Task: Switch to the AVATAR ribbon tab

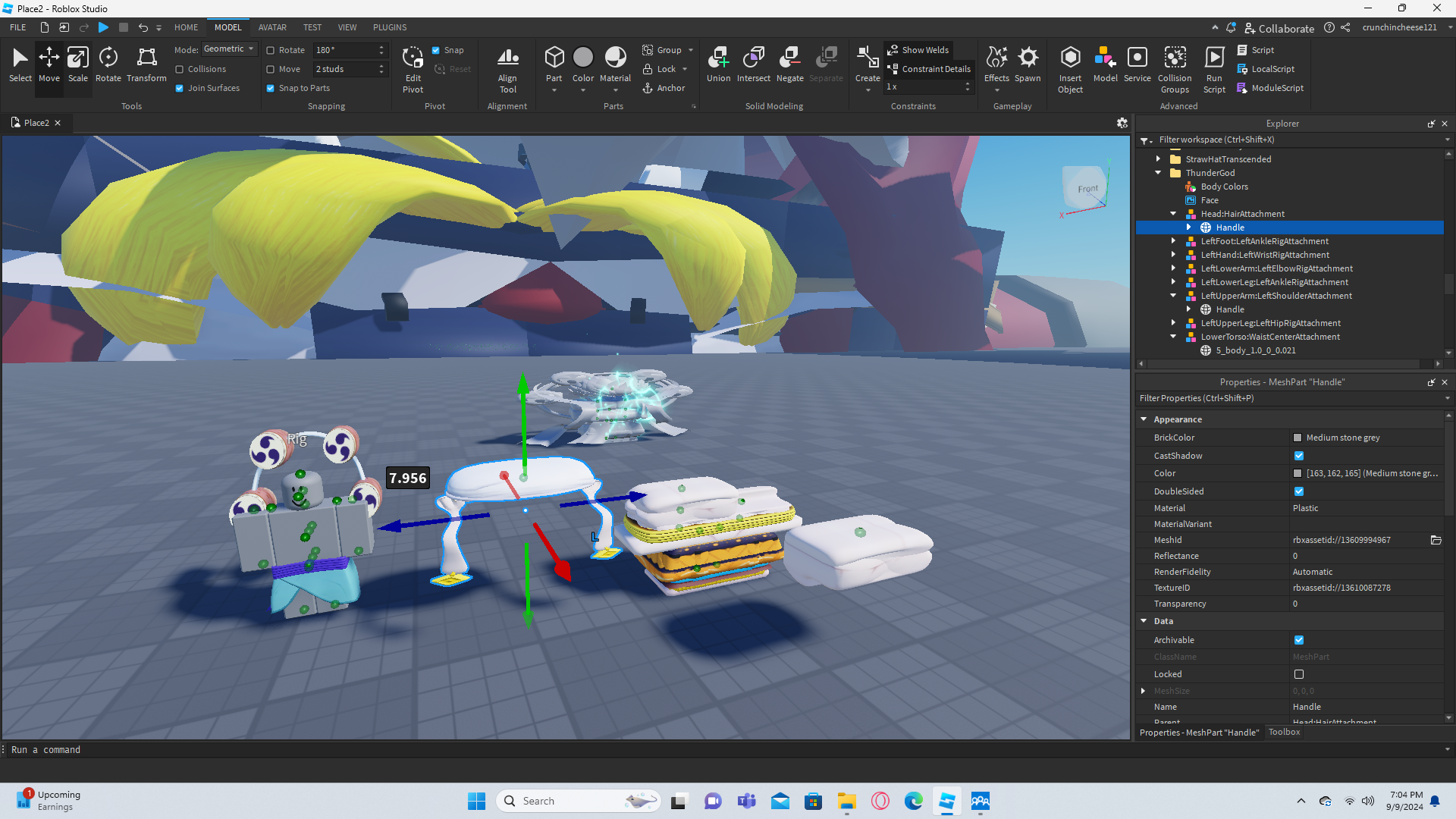Action: [272, 27]
